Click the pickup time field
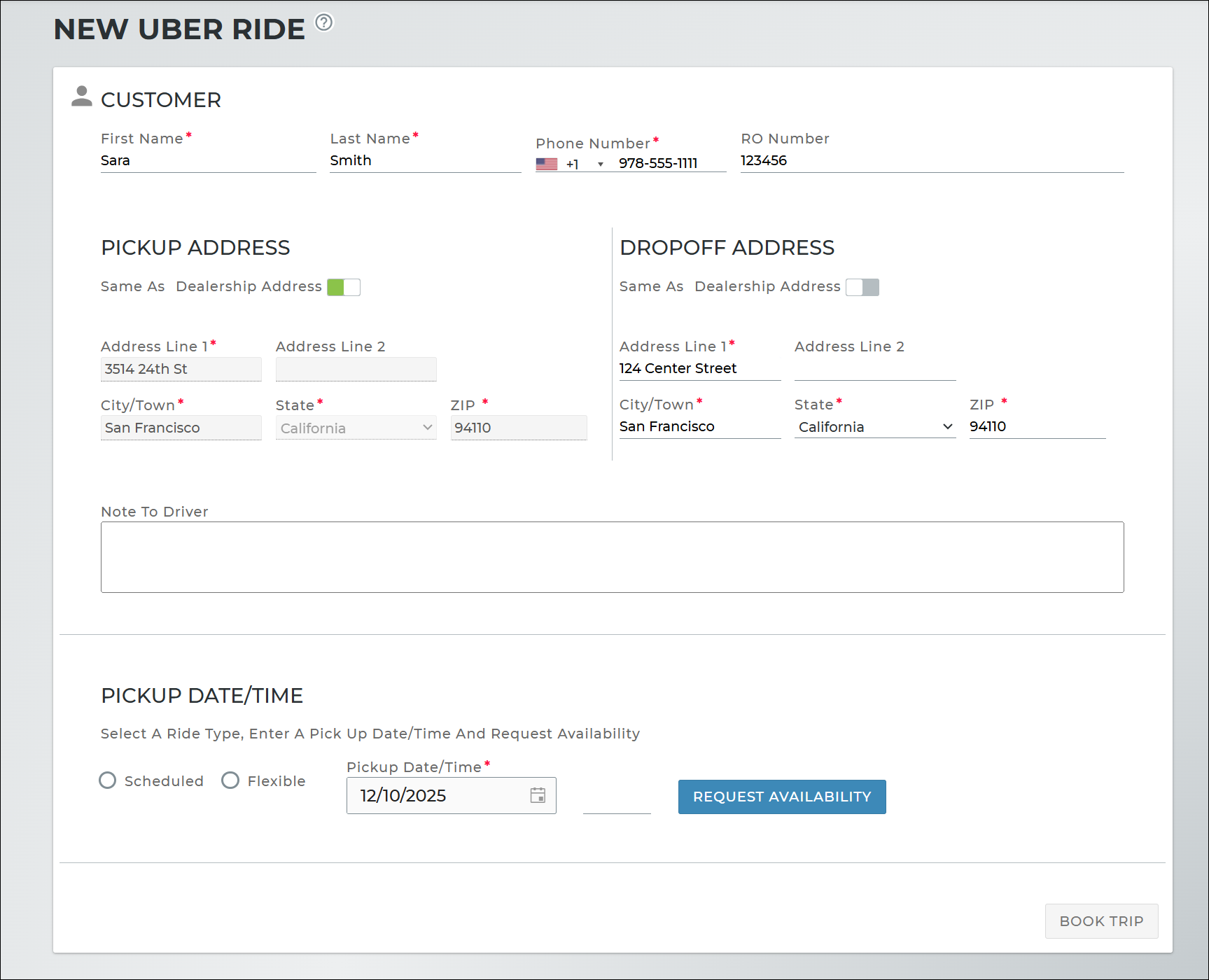 (617, 799)
